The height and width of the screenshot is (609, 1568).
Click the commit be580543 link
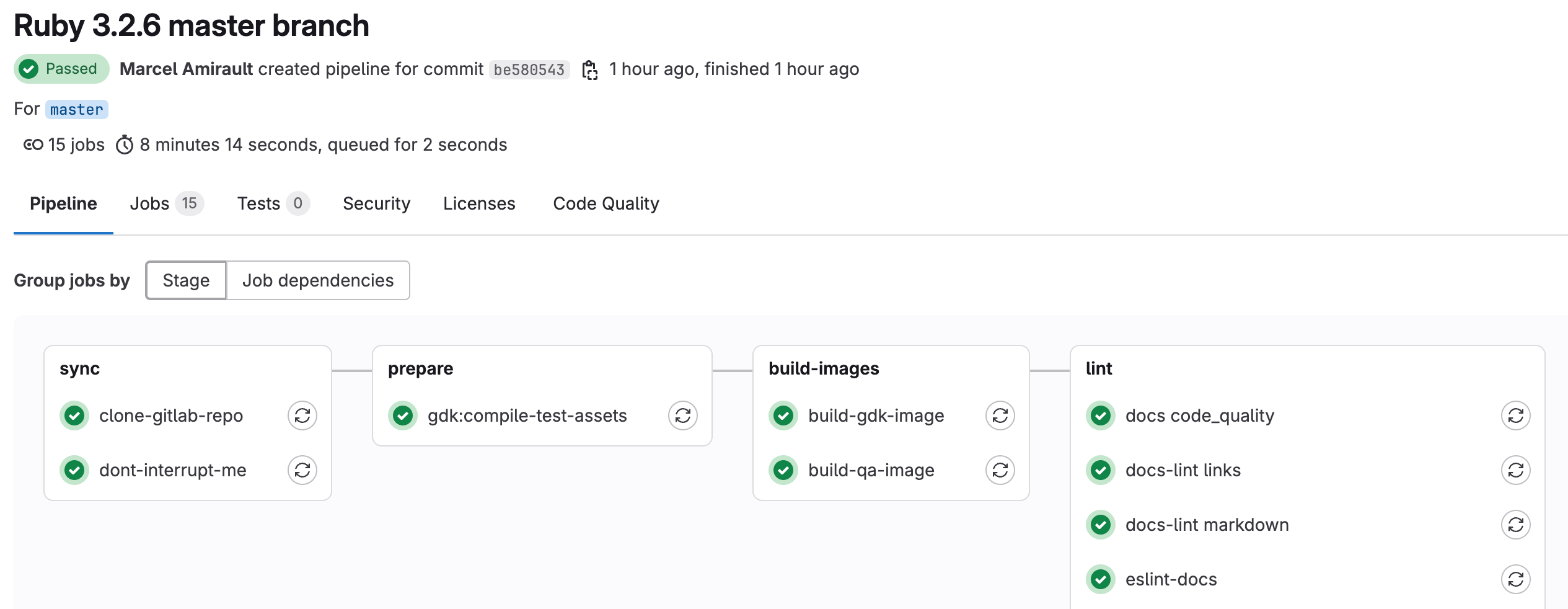[530, 69]
